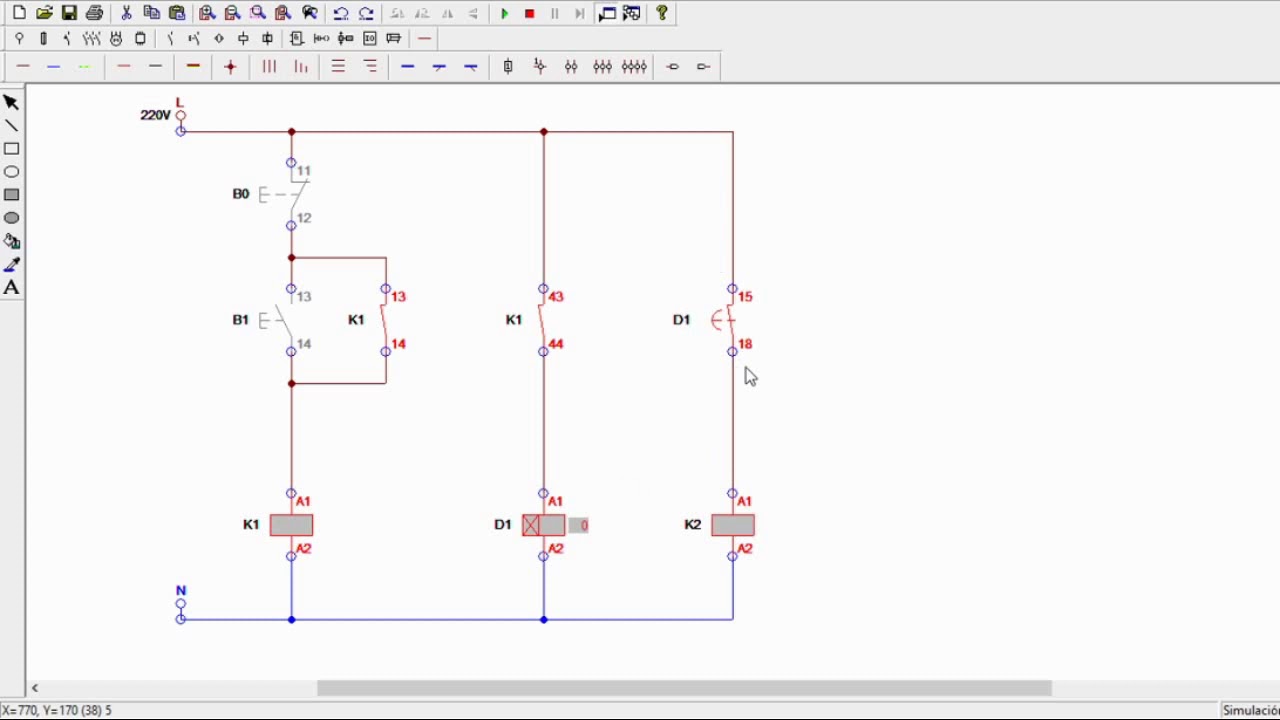Undo the last action with the undo arrow
1280x720 pixels.
coord(340,13)
